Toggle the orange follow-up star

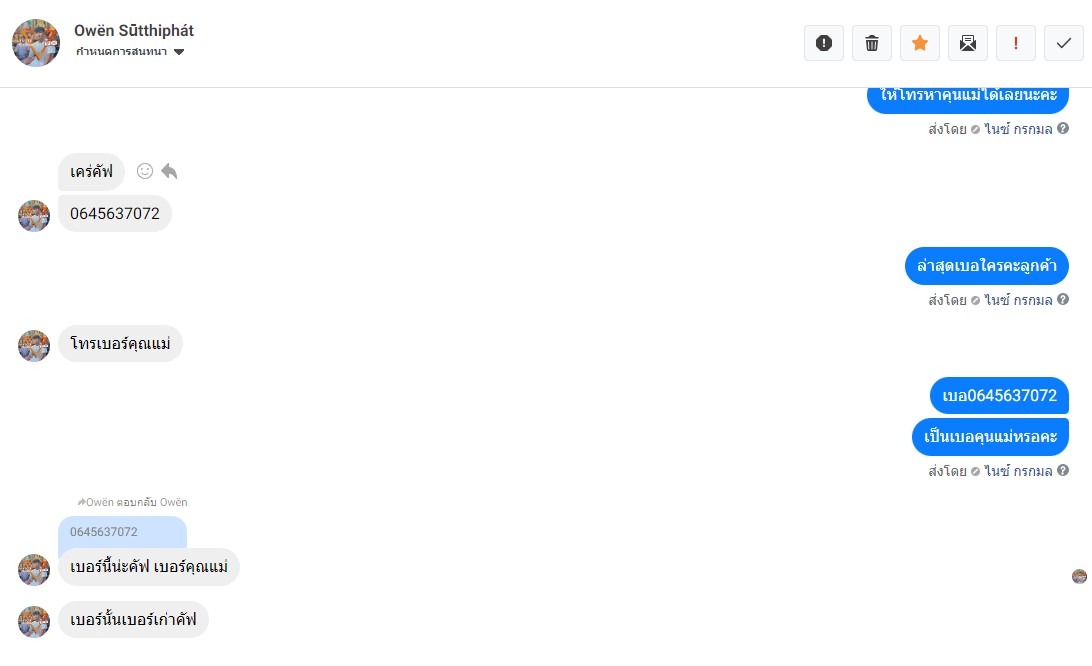pyautogui.click(x=920, y=43)
